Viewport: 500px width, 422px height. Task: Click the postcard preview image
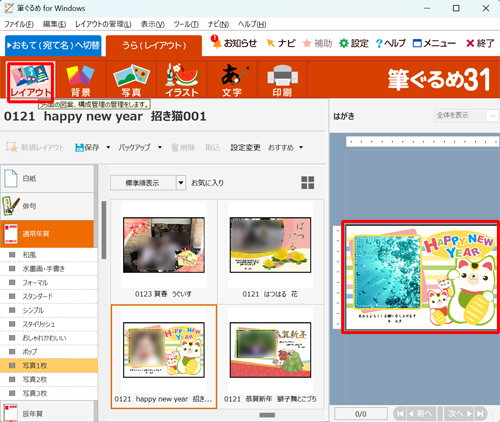coord(421,277)
